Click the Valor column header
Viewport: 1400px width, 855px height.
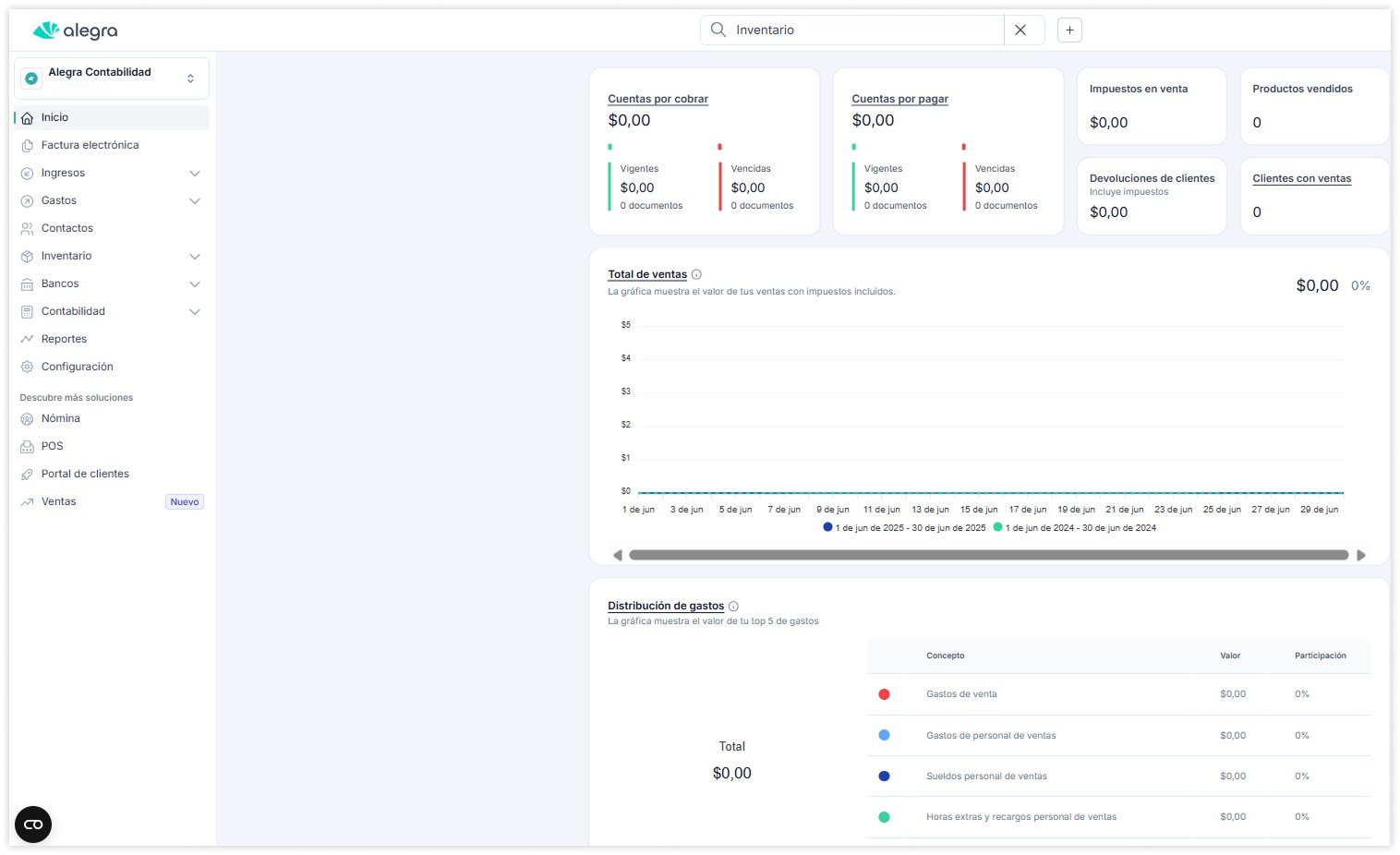click(1230, 656)
